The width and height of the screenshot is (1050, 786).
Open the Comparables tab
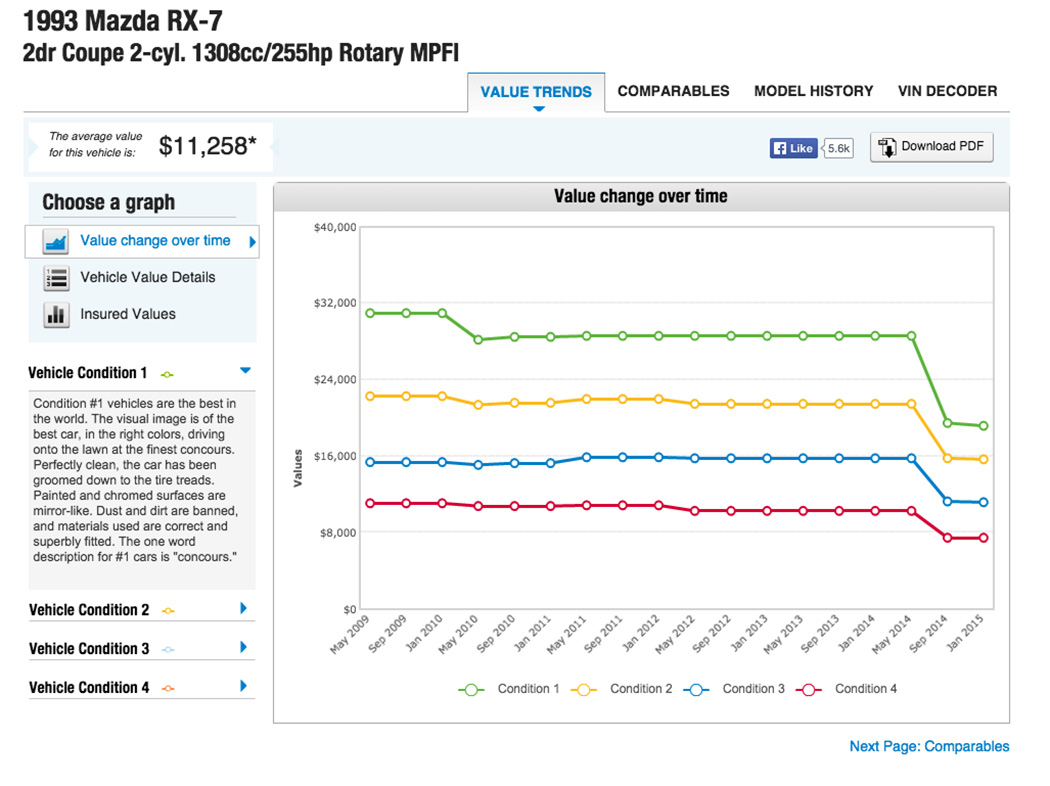(x=674, y=91)
